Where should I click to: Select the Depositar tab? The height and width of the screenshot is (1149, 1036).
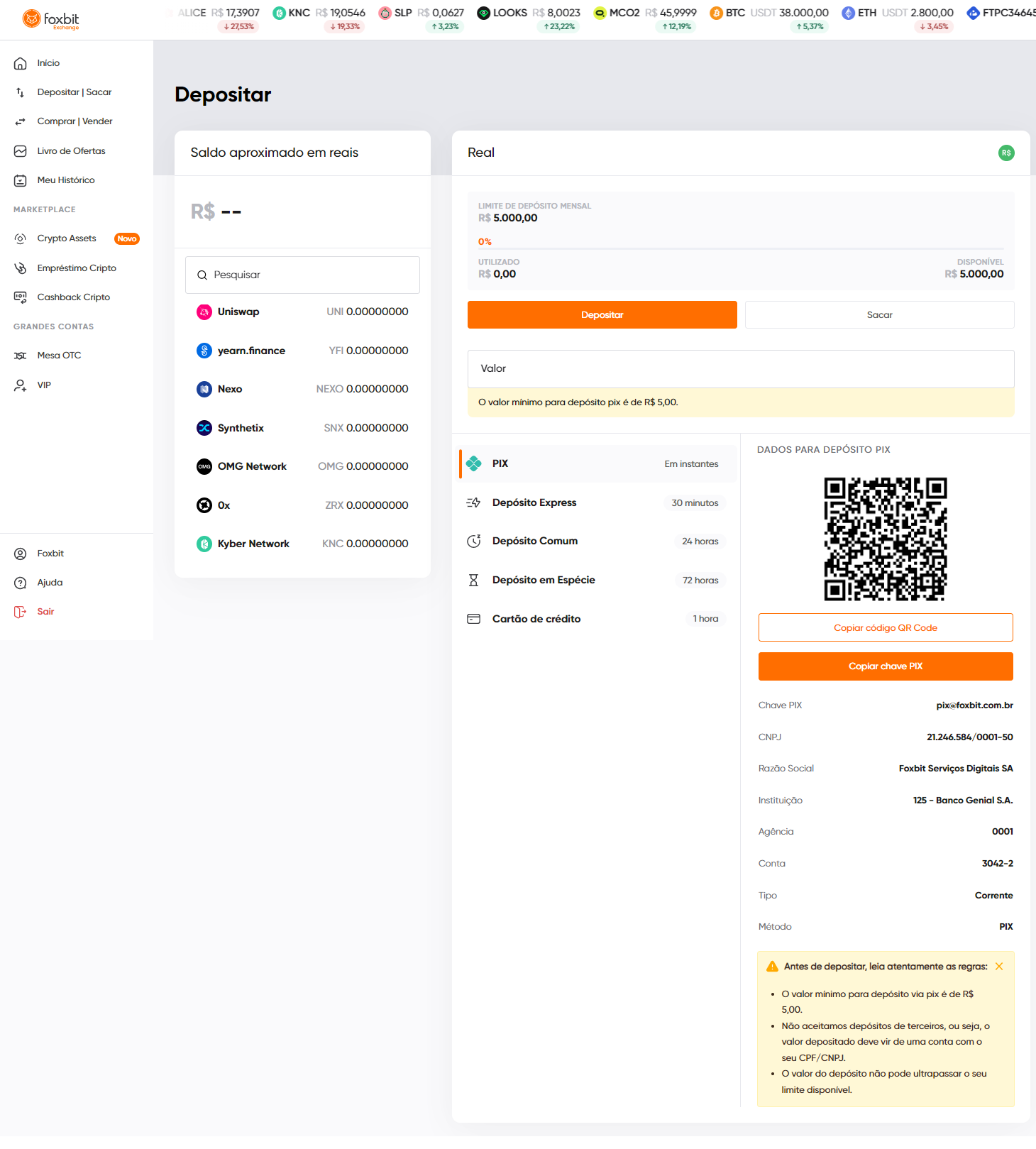602,315
